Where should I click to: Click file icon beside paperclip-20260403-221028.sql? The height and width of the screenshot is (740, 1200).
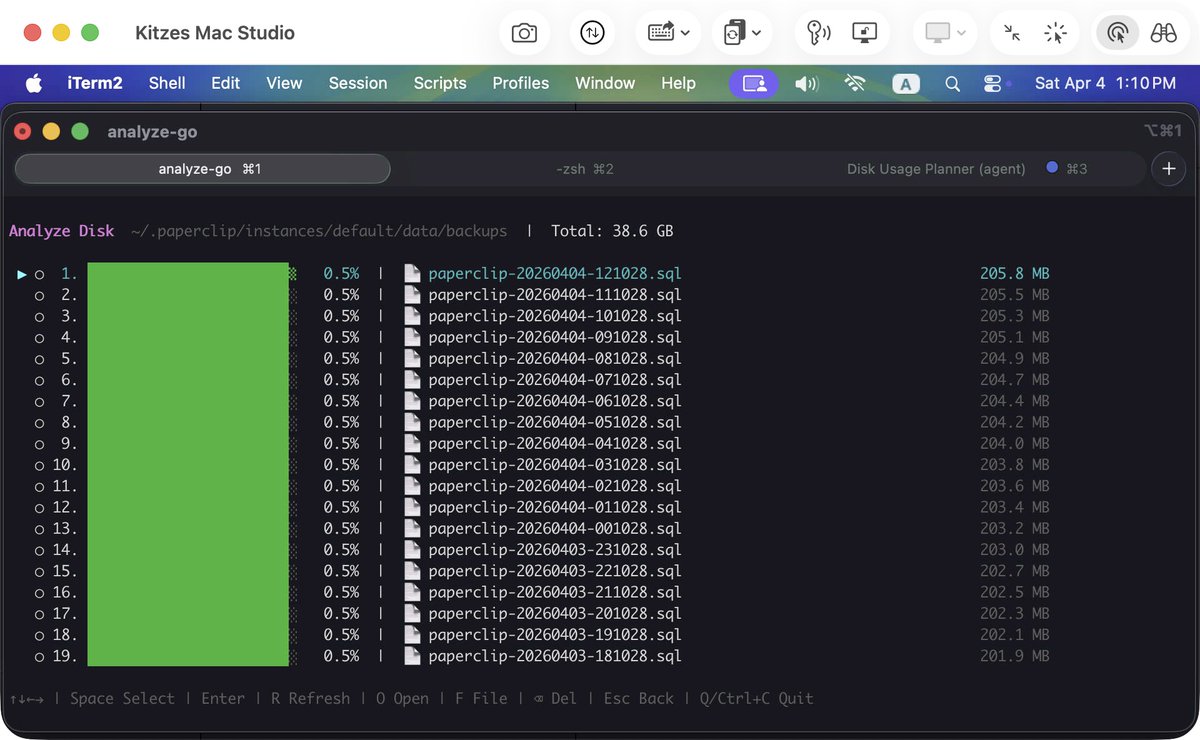tap(412, 571)
